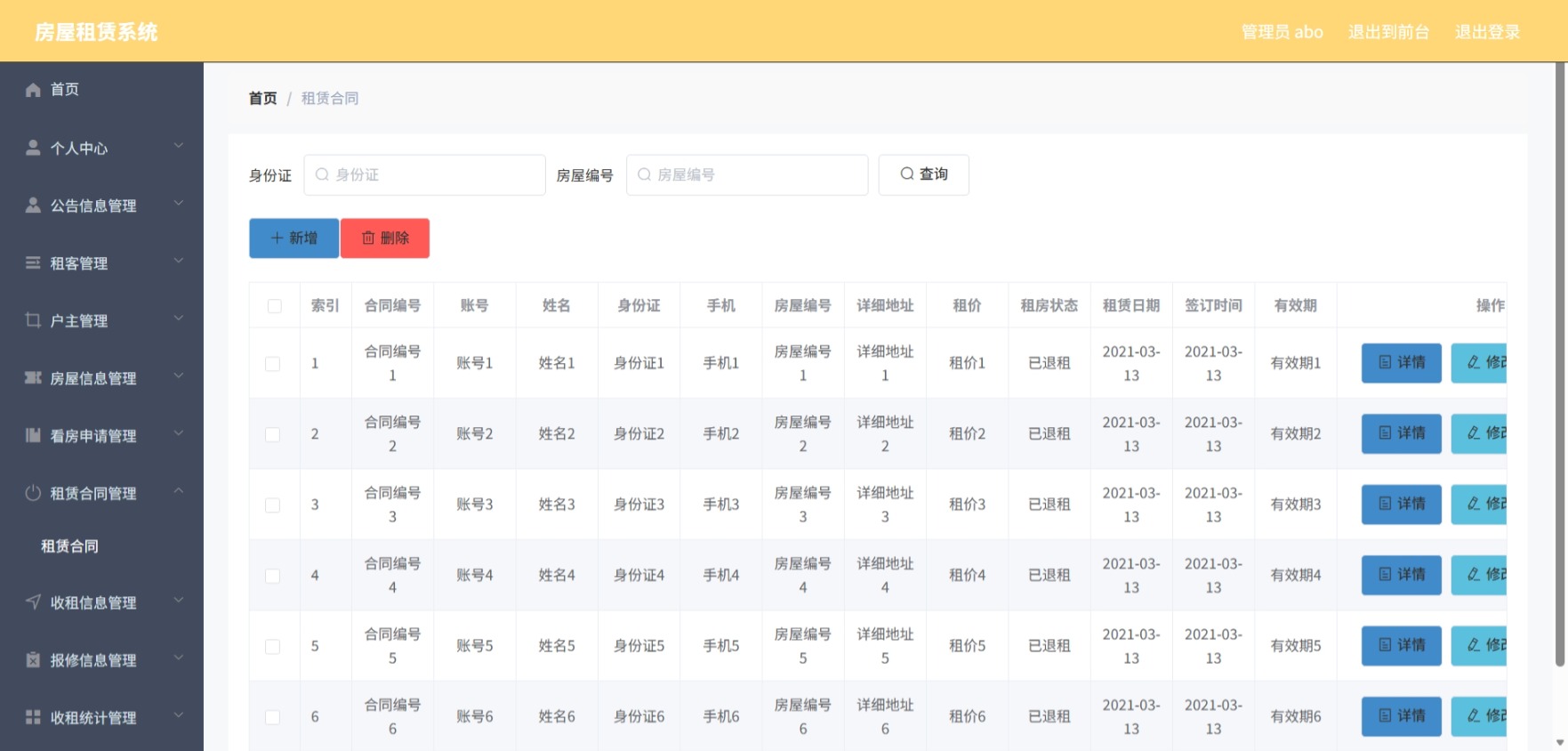This screenshot has height=751, width=1568.
Task: Open 首页 in the sidebar menu
Action: pos(101,90)
